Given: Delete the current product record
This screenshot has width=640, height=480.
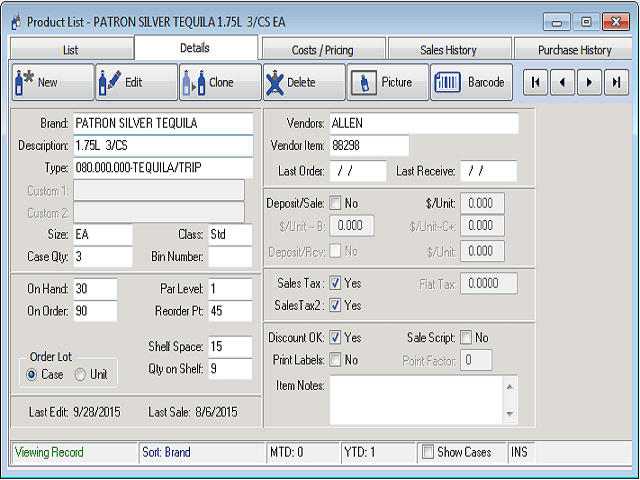Looking at the screenshot, I should coord(303,83).
